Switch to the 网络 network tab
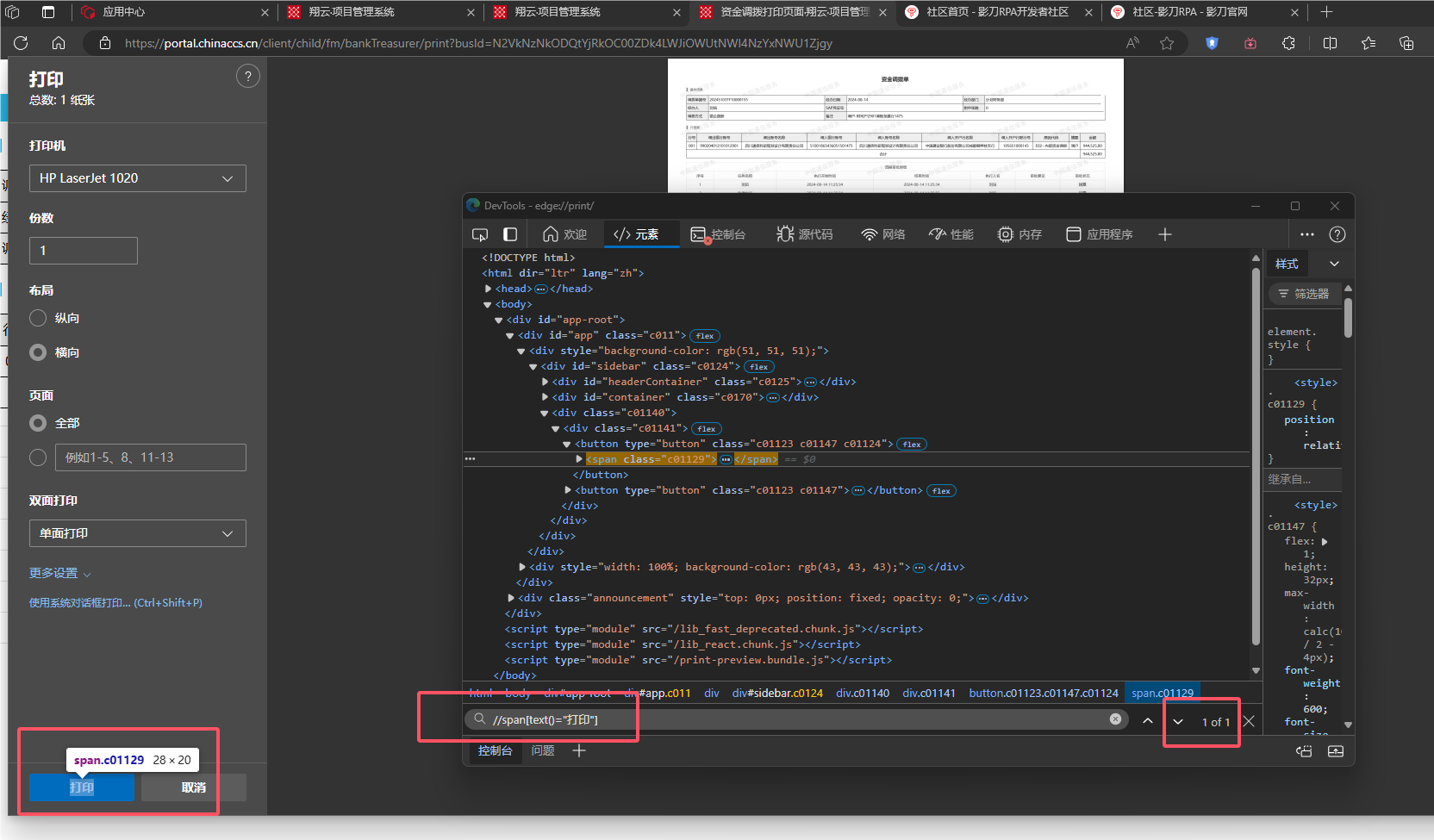The width and height of the screenshot is (1434, 840). 883,234
